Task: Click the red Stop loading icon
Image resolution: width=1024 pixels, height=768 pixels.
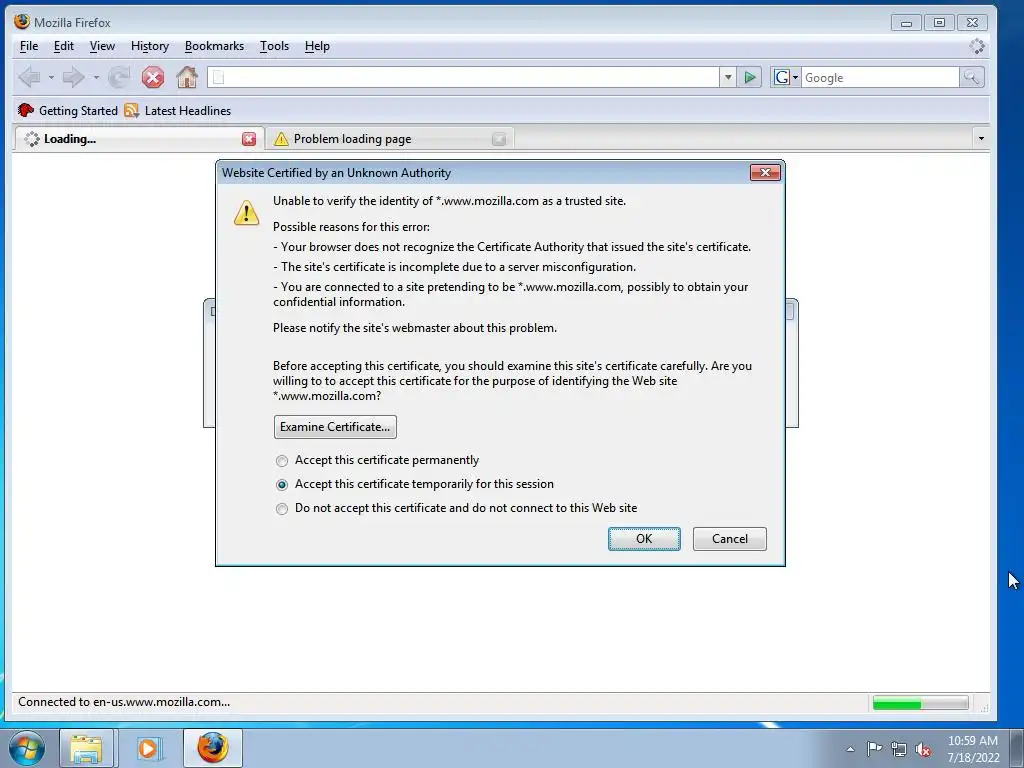Action: pos(153,78)
